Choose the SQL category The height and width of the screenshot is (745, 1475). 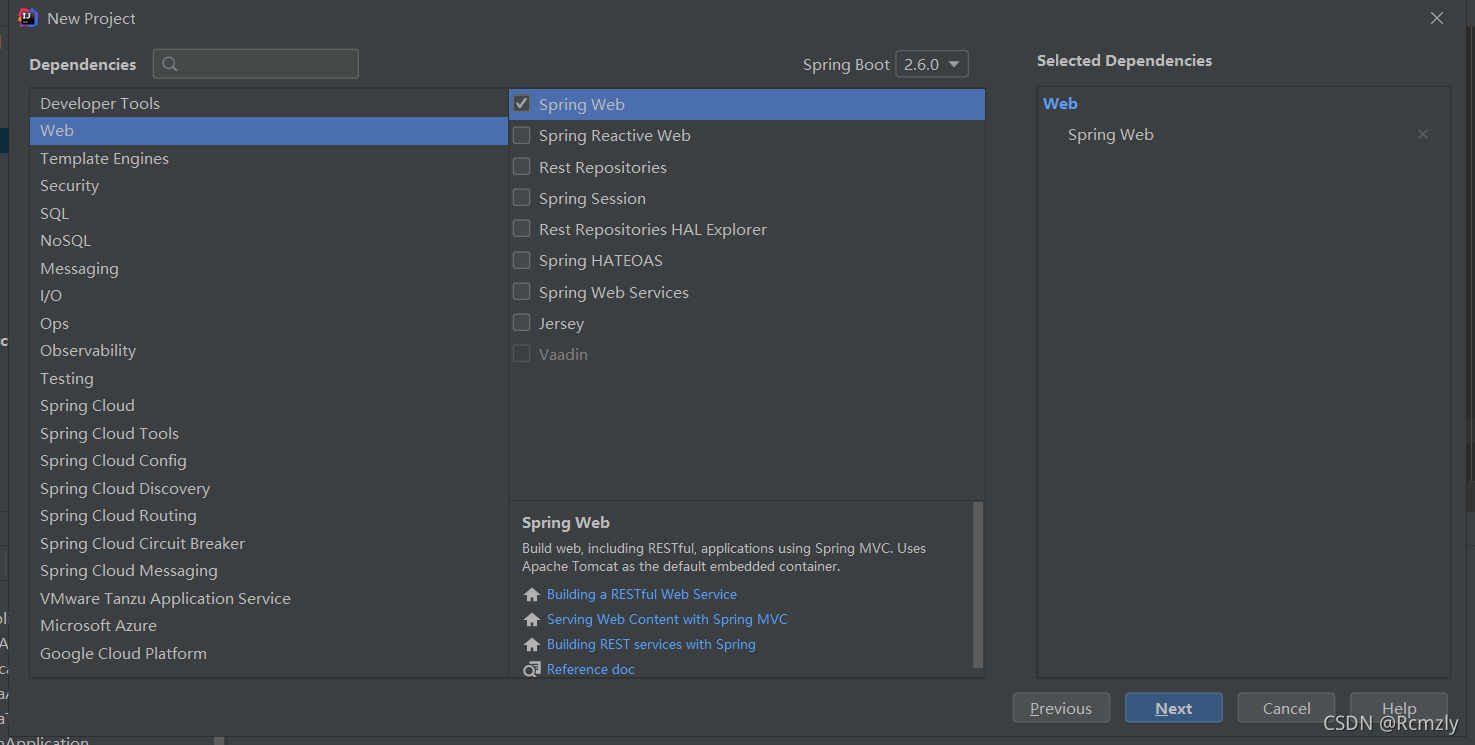(x=269, y=213)
